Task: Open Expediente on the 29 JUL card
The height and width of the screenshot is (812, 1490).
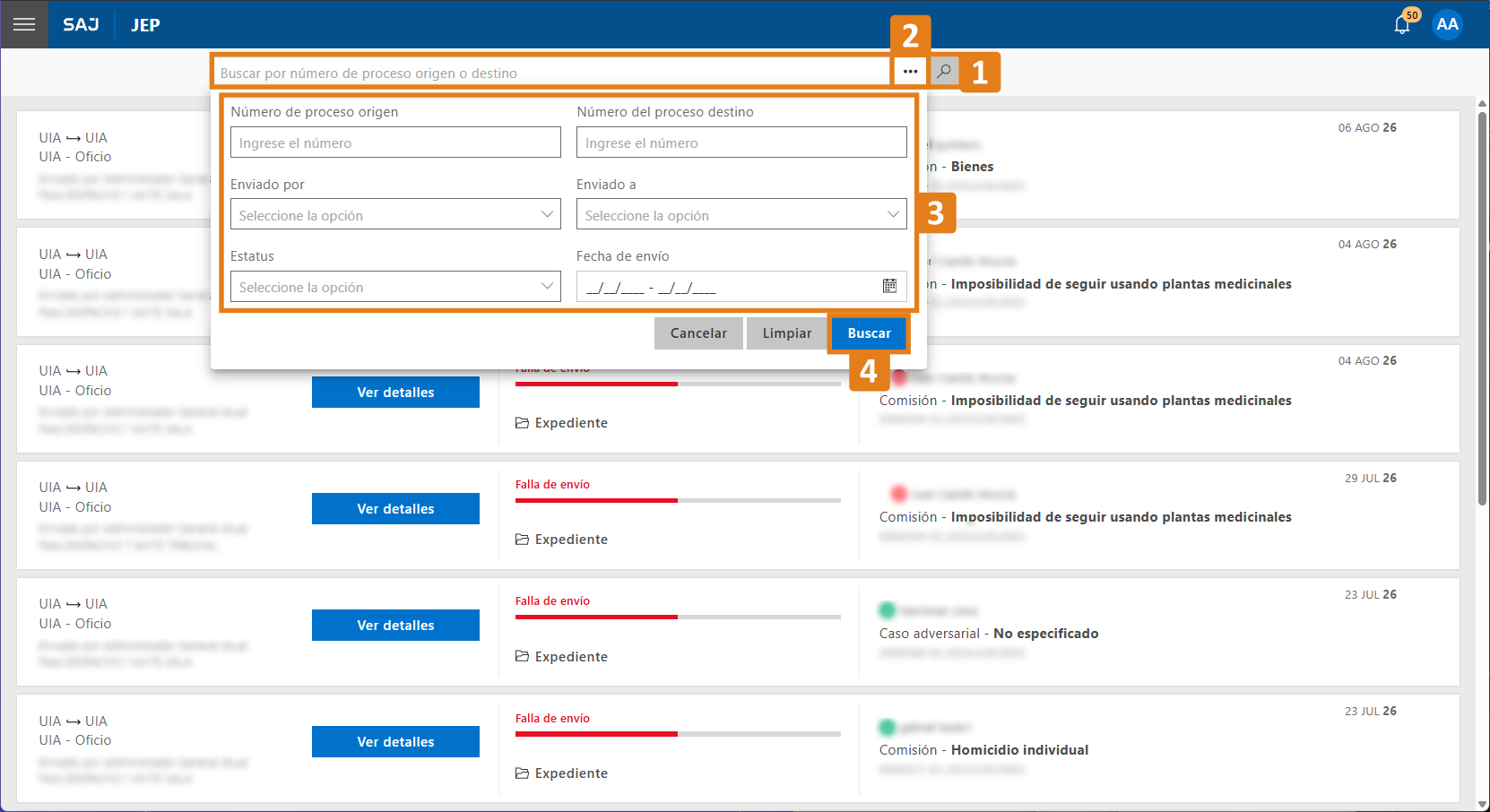Action: tap(561, 540)
